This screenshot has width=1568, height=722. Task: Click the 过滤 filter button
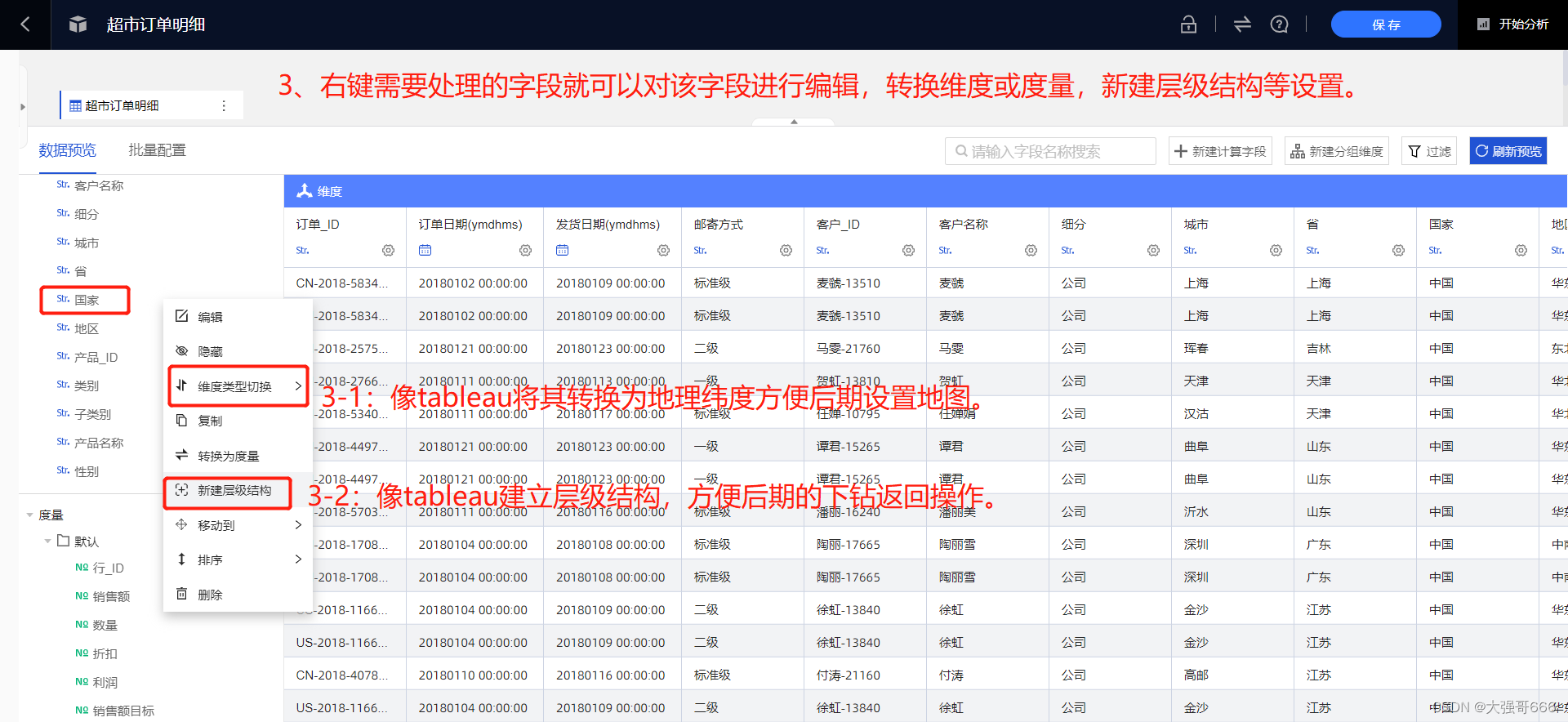[1429, 151]
